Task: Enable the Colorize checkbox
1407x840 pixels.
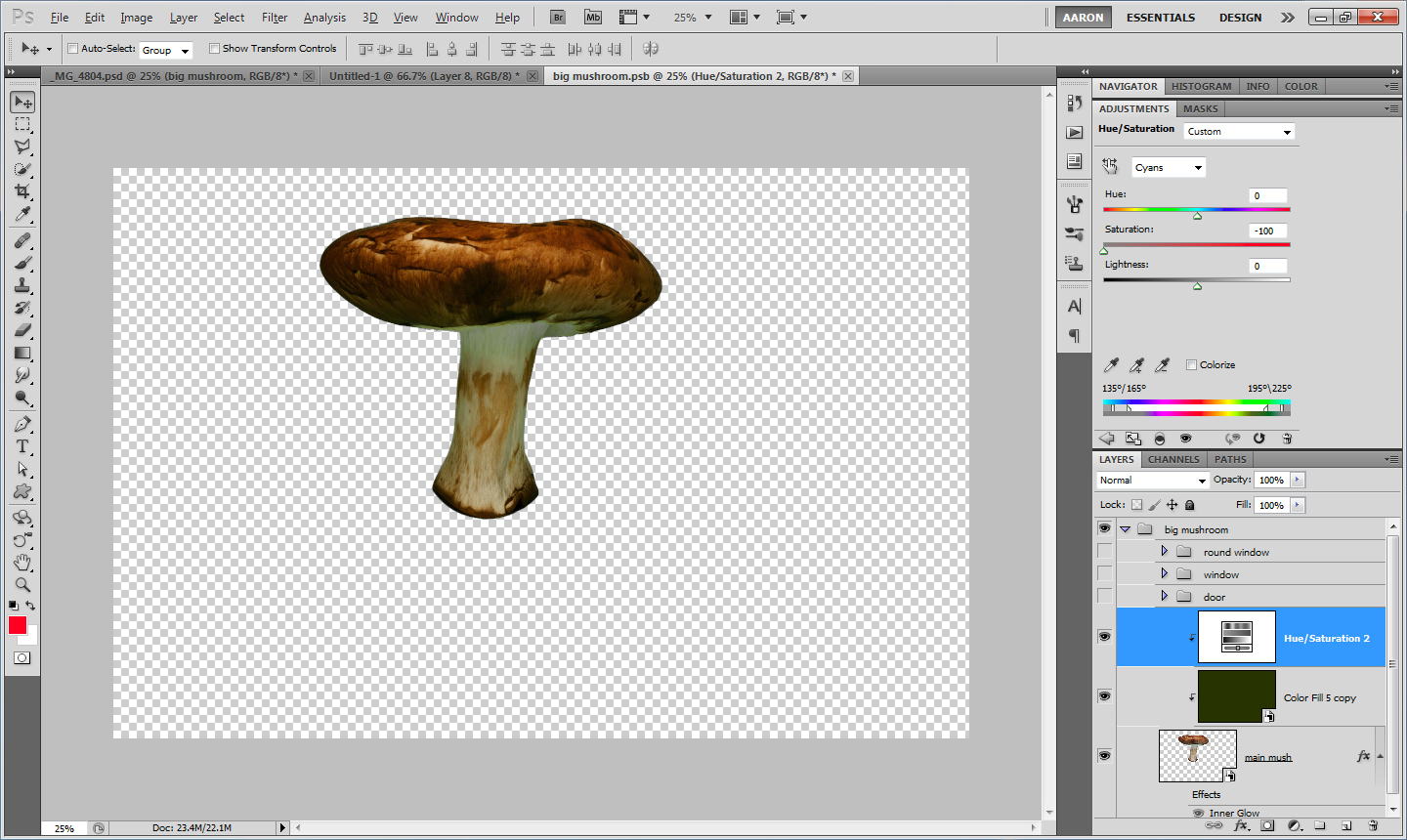Action: click(x=1191, y=365)
